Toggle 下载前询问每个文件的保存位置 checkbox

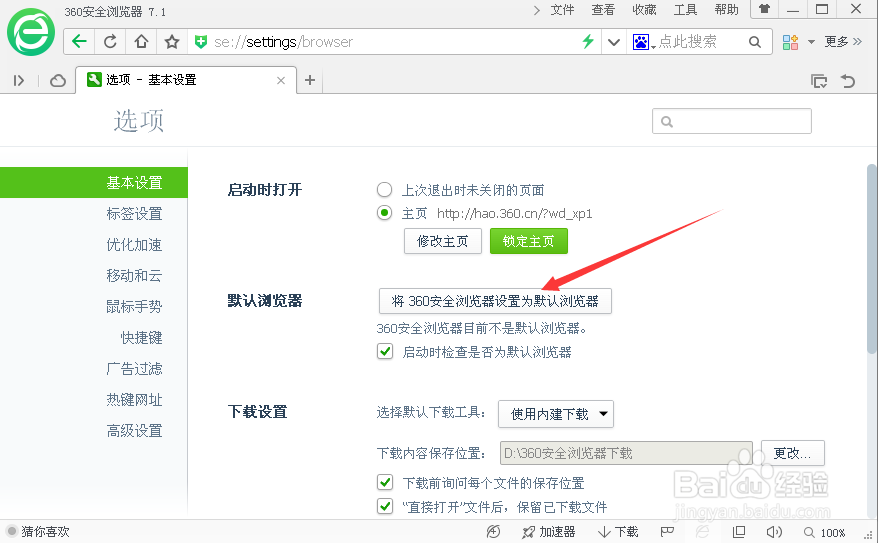tap(385, 482)
